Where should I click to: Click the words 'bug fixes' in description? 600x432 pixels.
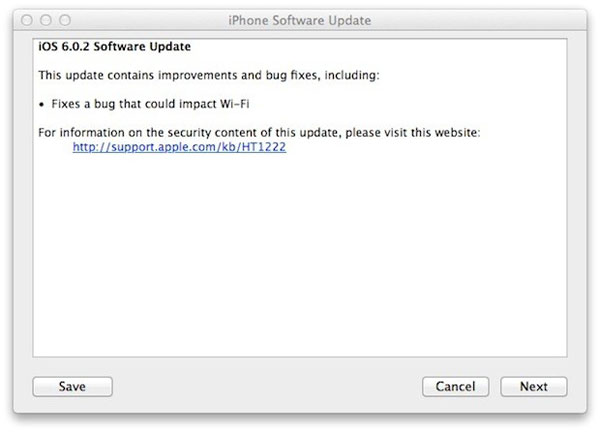pyautogui.click(x=294, y=75)
